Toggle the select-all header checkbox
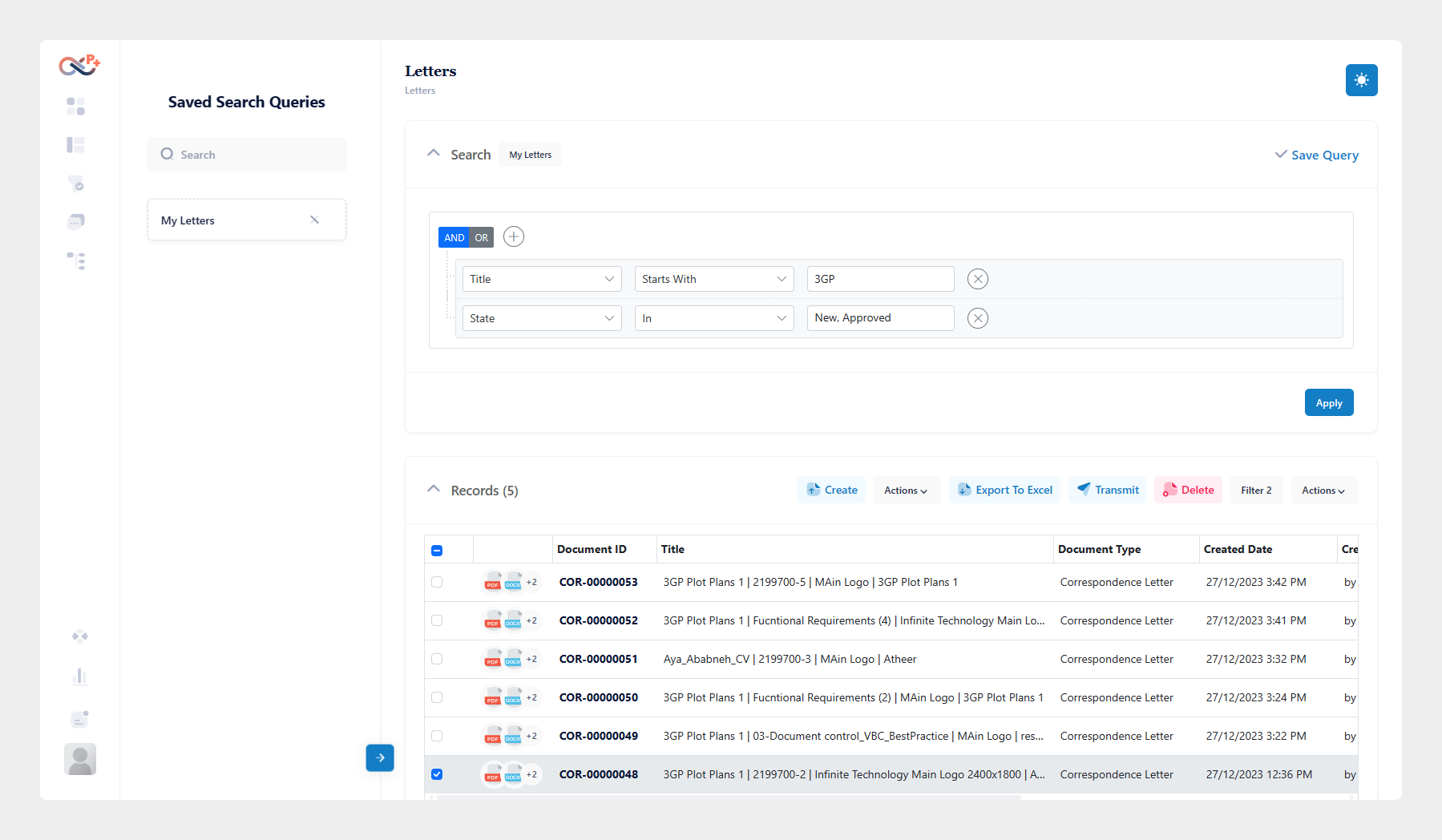 pos(437,550)
